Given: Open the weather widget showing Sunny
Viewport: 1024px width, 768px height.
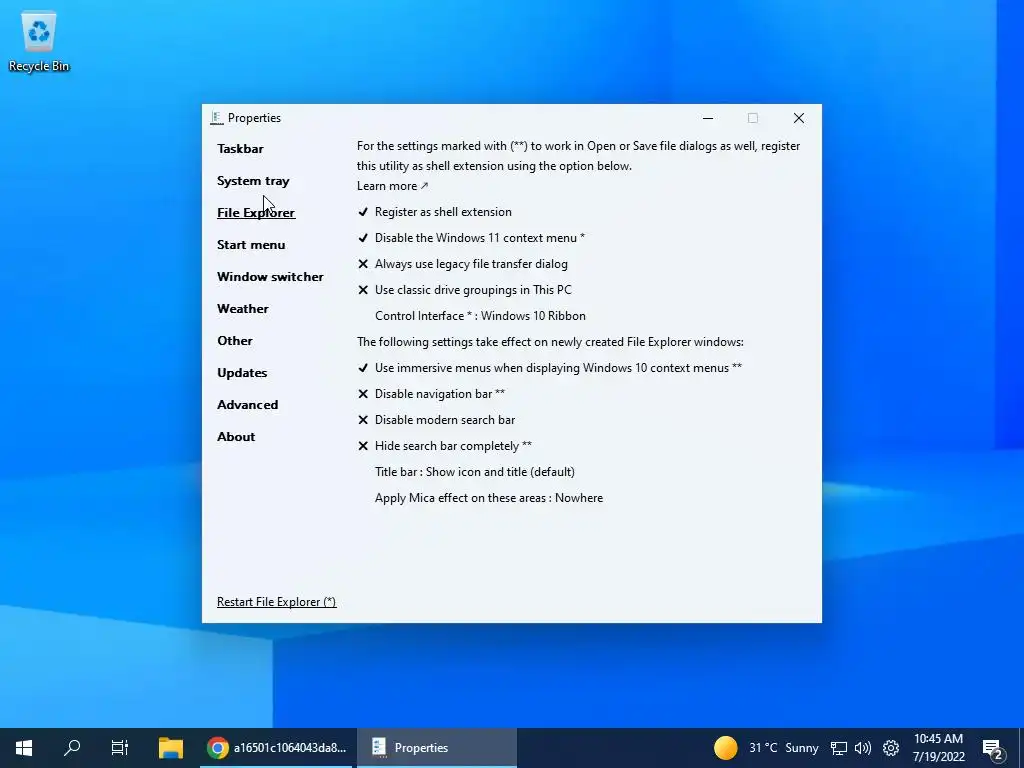Looking at the screenshot, I should [765, 748].
